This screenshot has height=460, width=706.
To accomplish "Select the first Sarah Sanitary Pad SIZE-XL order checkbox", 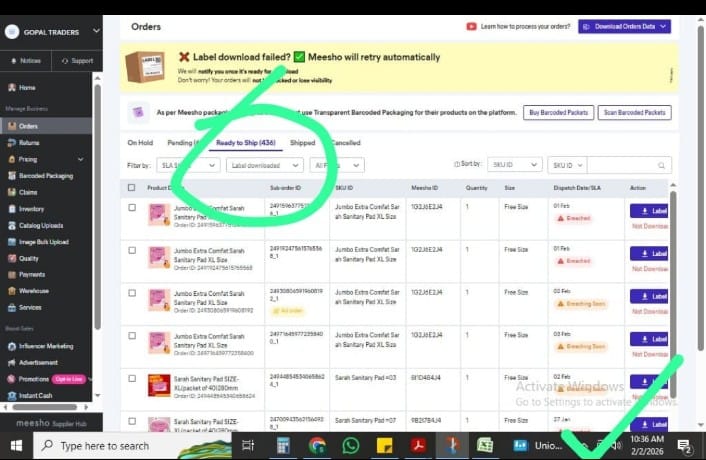I will 132,377.
